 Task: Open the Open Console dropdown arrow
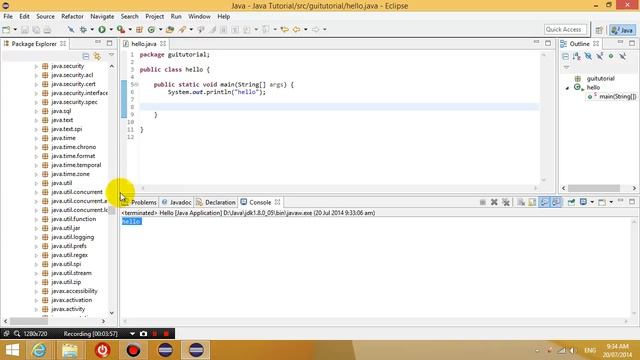611,202
